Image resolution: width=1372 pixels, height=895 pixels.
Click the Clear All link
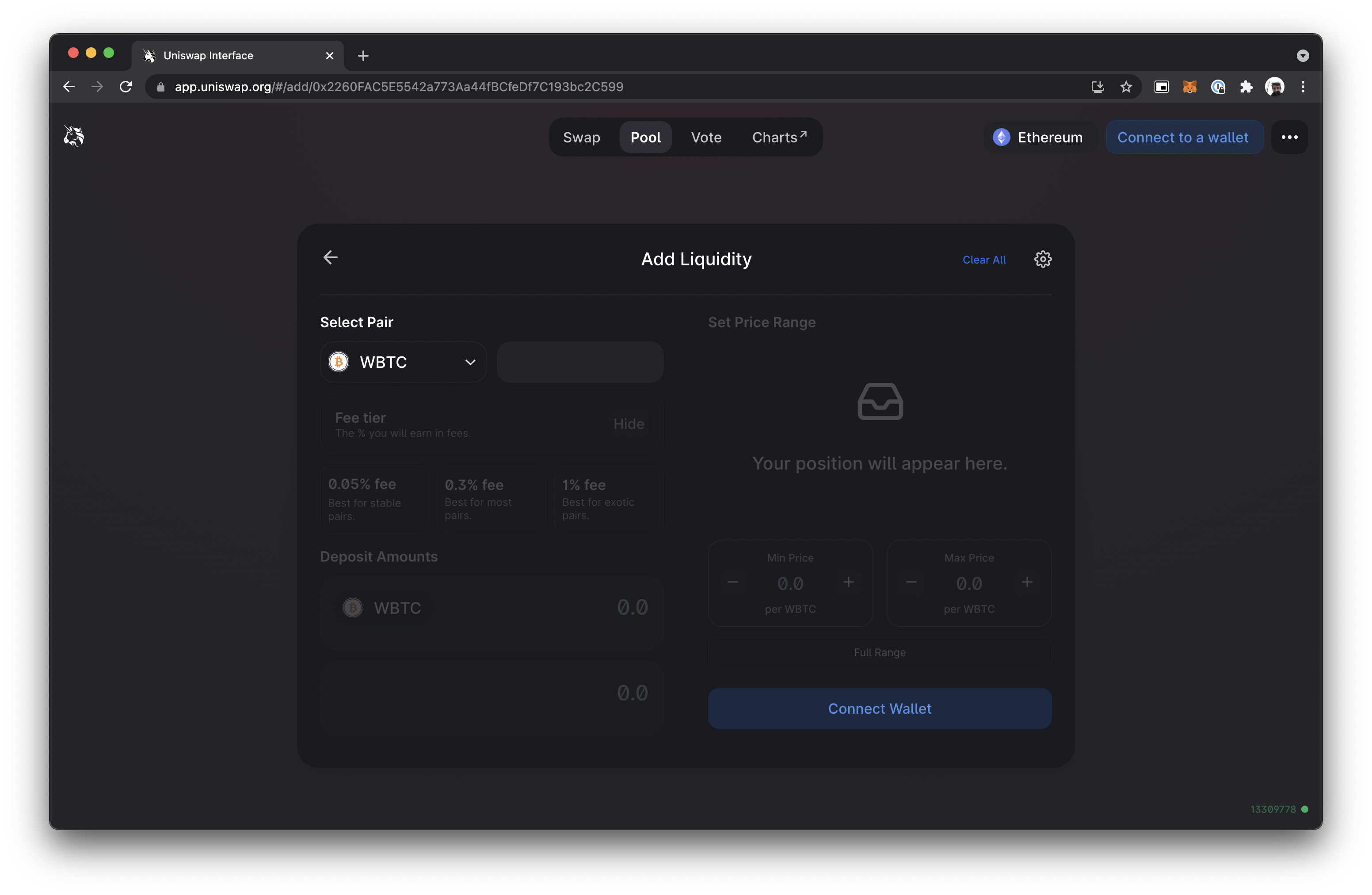[984, 260]
